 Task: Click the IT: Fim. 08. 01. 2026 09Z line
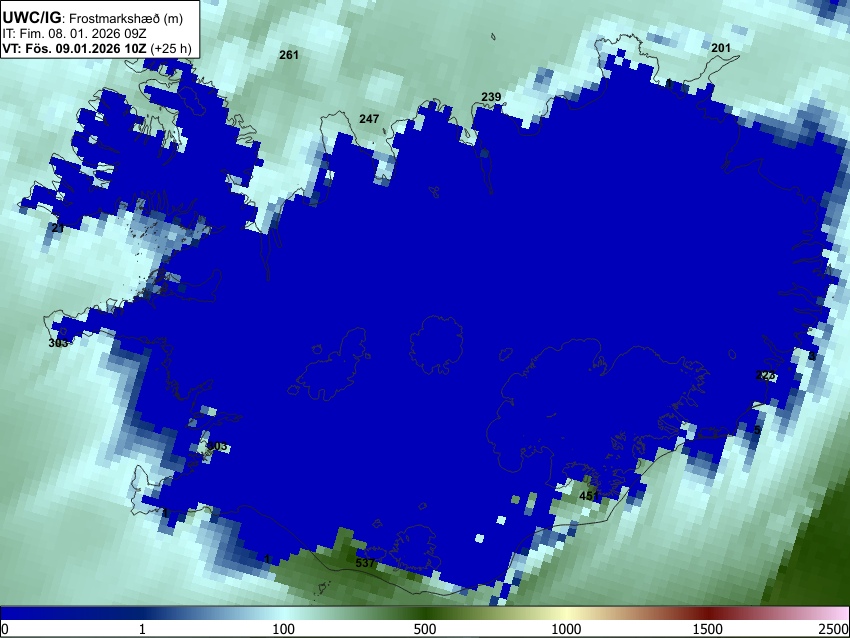pos(74,33)
